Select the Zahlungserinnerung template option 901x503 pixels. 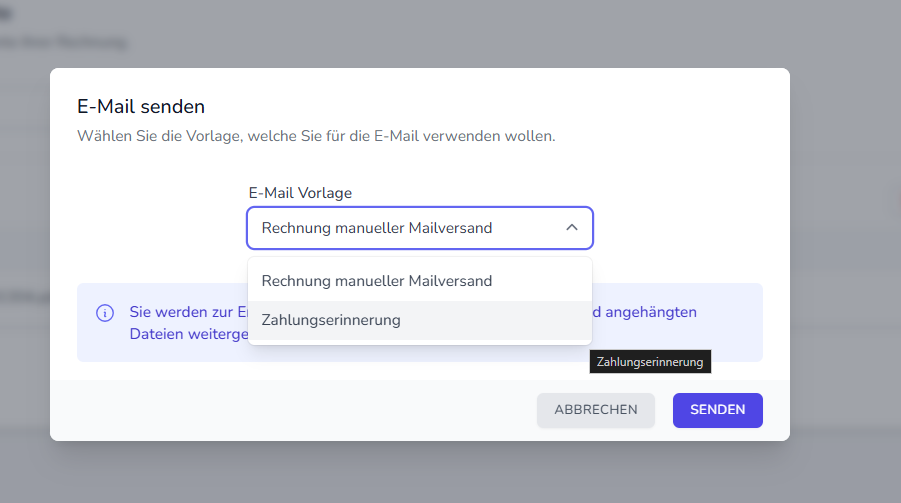pos(331,320)
